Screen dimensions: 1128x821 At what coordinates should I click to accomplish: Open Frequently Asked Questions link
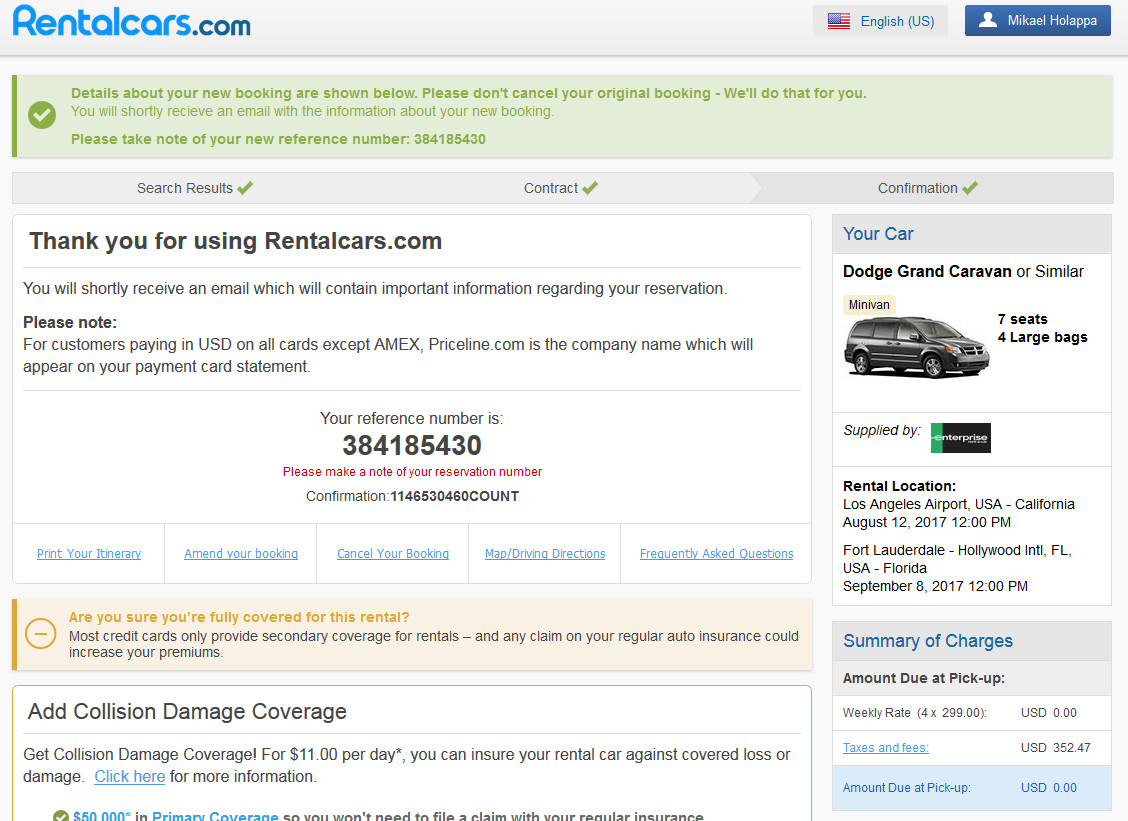tap(716, 554)
